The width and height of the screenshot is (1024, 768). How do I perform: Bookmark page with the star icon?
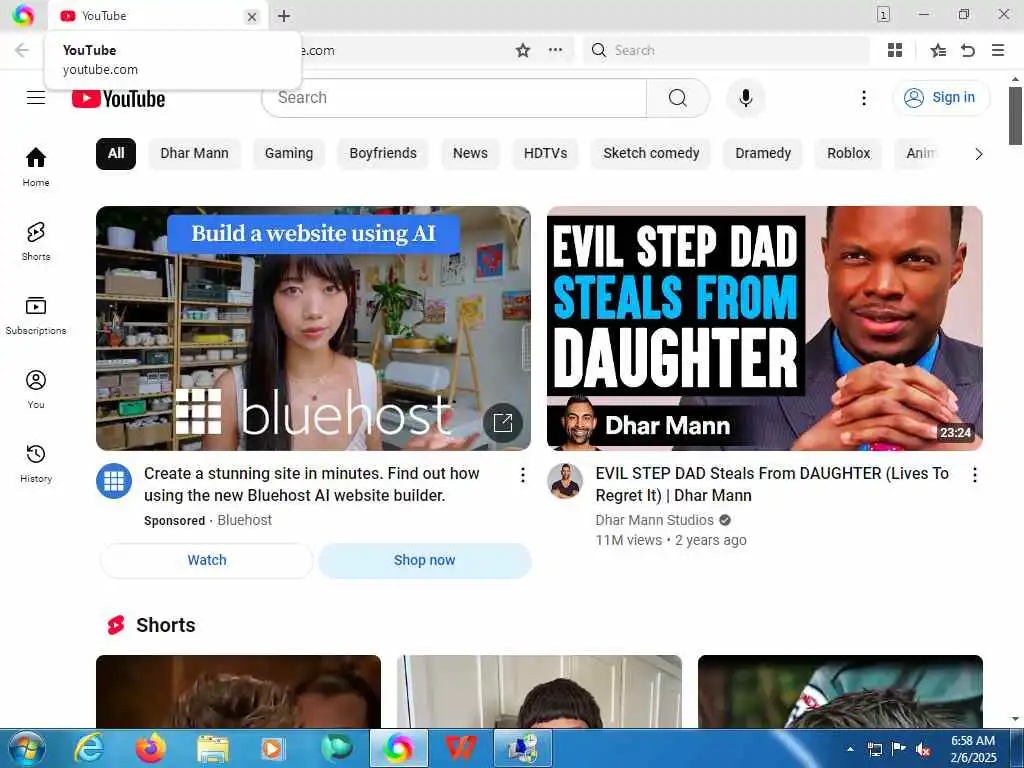[522, 50]
